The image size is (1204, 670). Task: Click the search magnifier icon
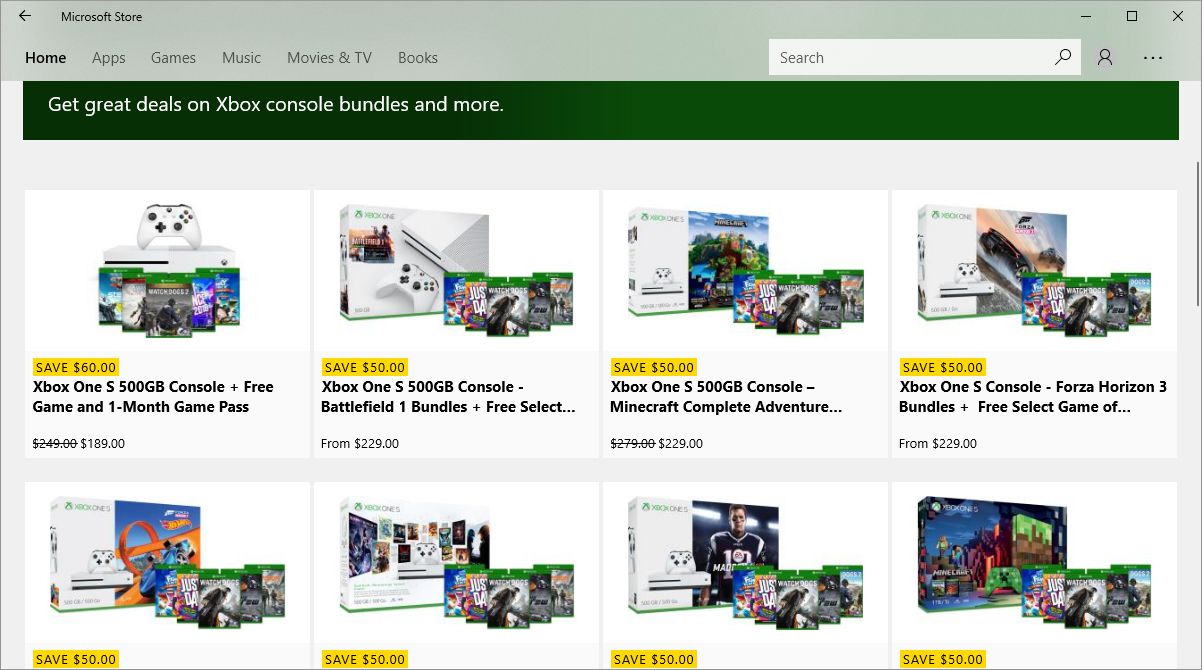point(1062,57)
